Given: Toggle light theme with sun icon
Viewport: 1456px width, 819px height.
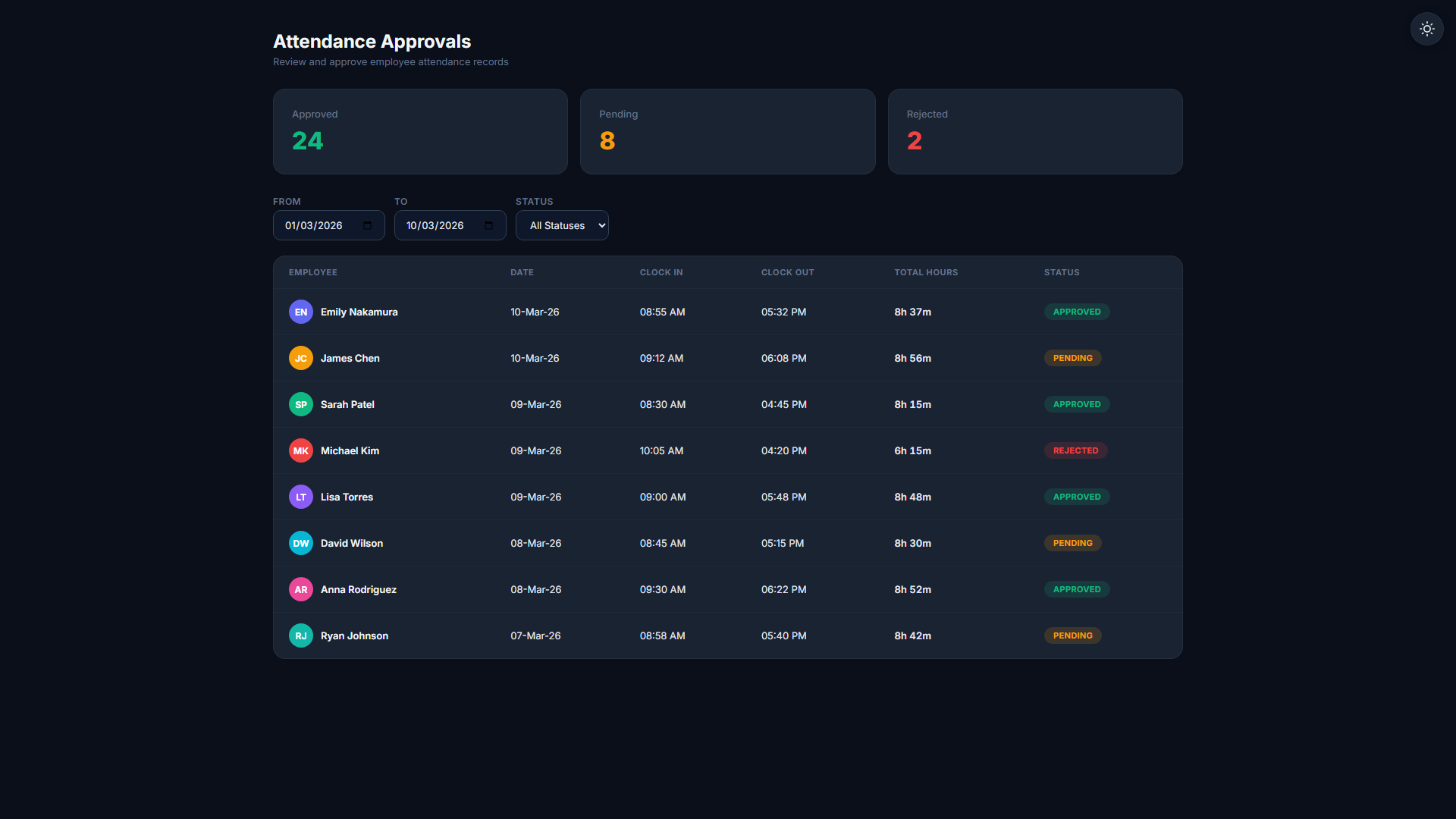Looking at the screenshot, I should (x=1426, y=29).
